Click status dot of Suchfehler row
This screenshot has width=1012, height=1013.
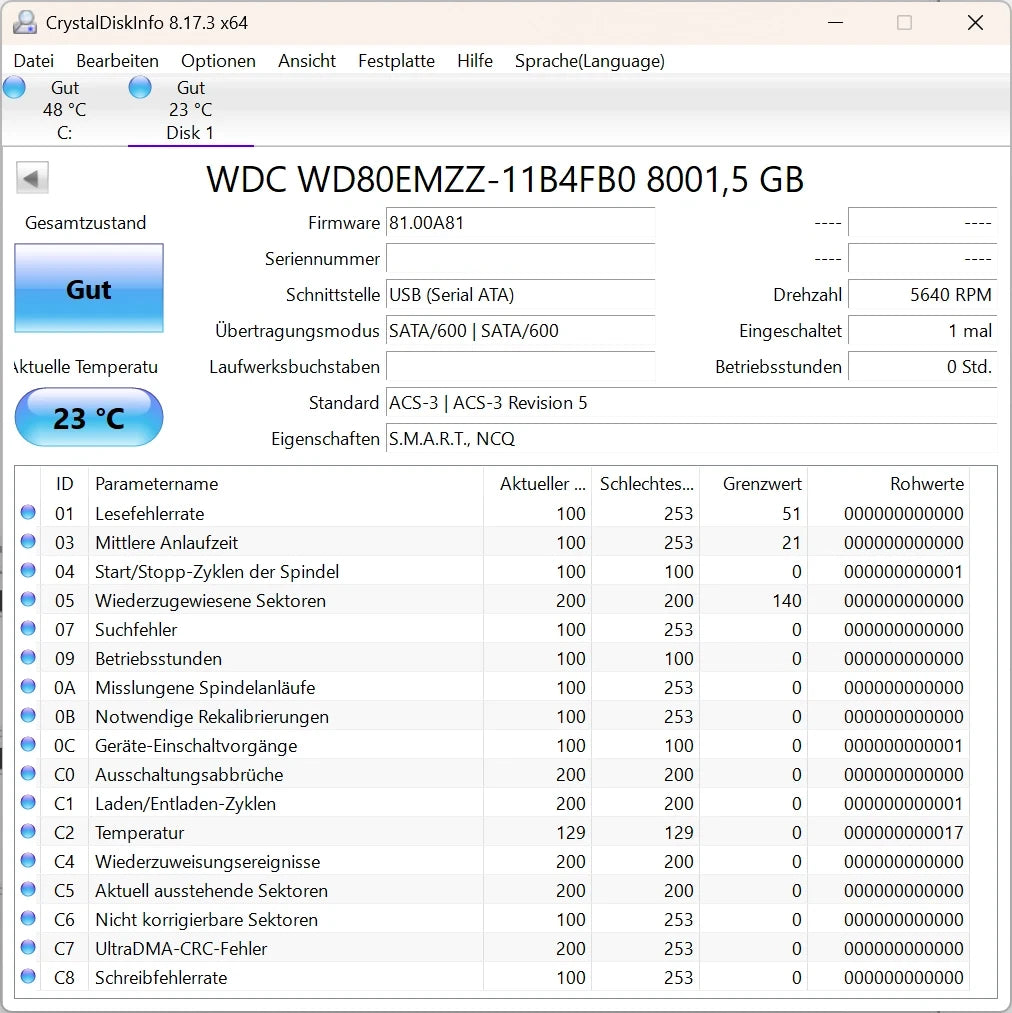28,629
